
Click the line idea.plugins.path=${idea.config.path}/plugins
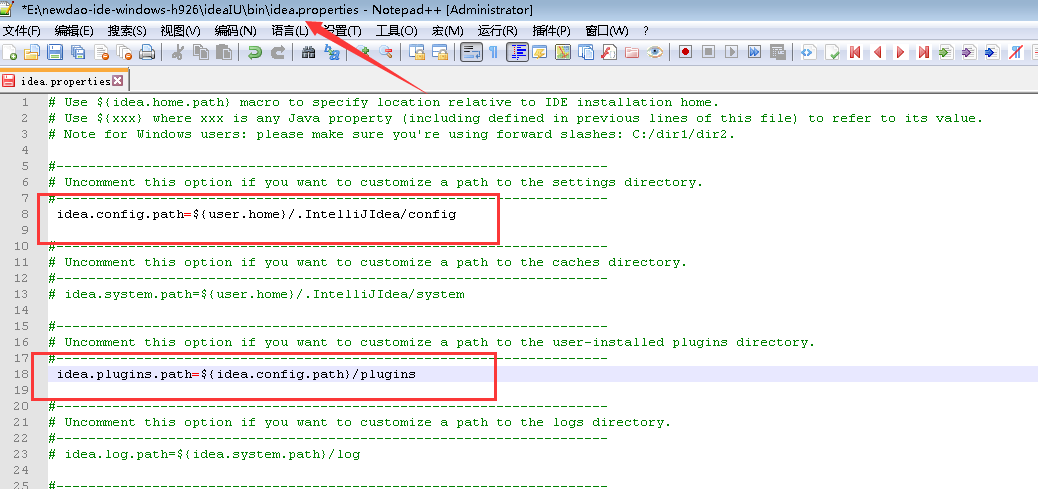[x=236, y=374]
